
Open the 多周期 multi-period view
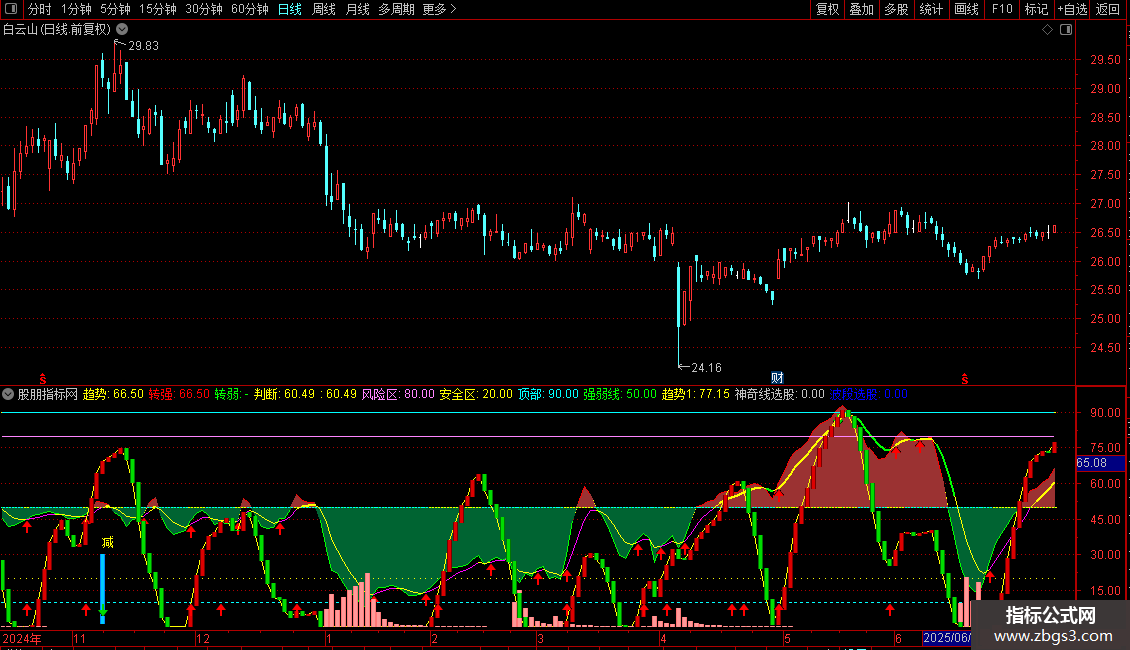coord(396,9)
